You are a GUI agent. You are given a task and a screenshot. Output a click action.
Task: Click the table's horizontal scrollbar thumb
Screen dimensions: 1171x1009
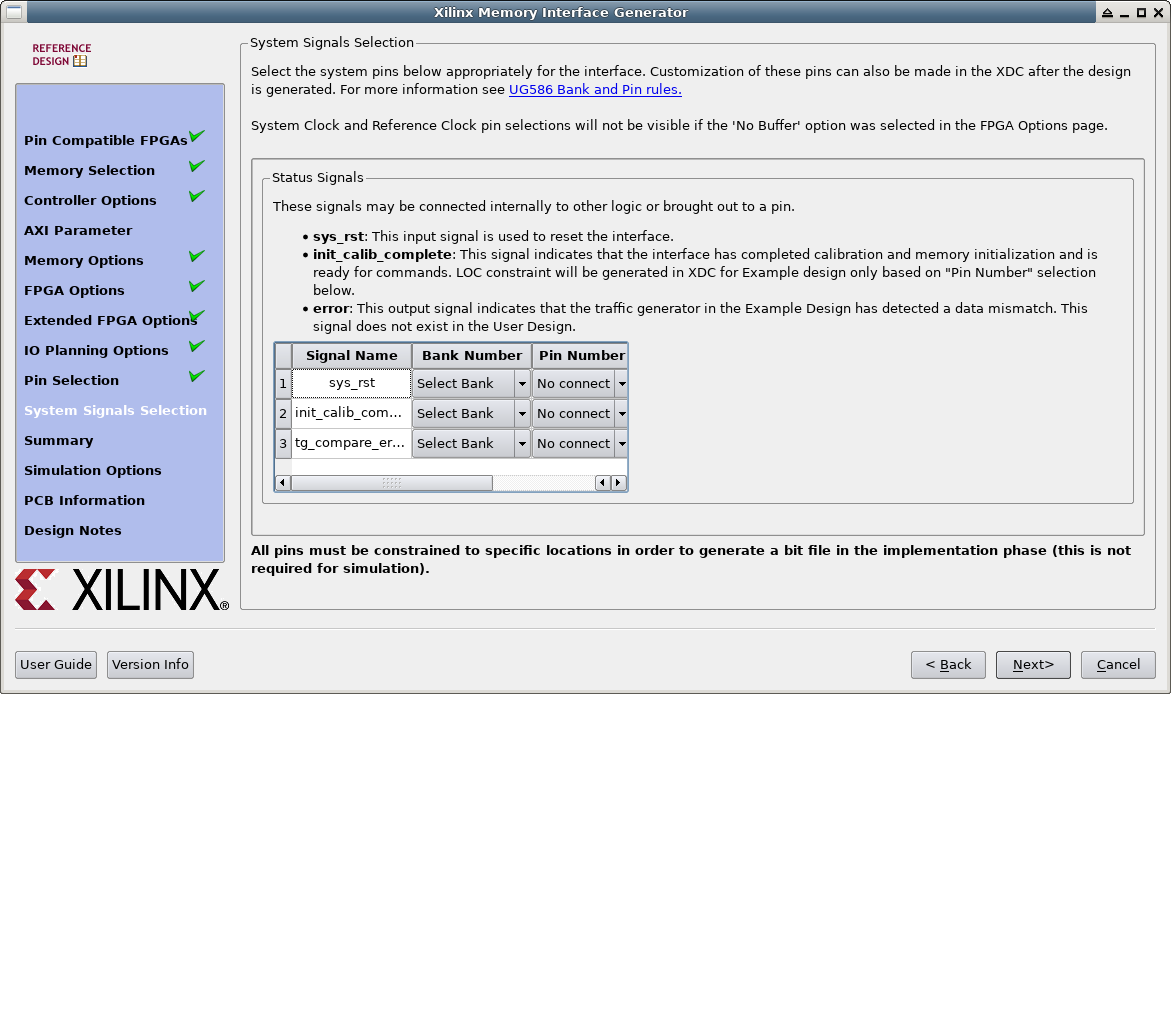click(391, 482)
